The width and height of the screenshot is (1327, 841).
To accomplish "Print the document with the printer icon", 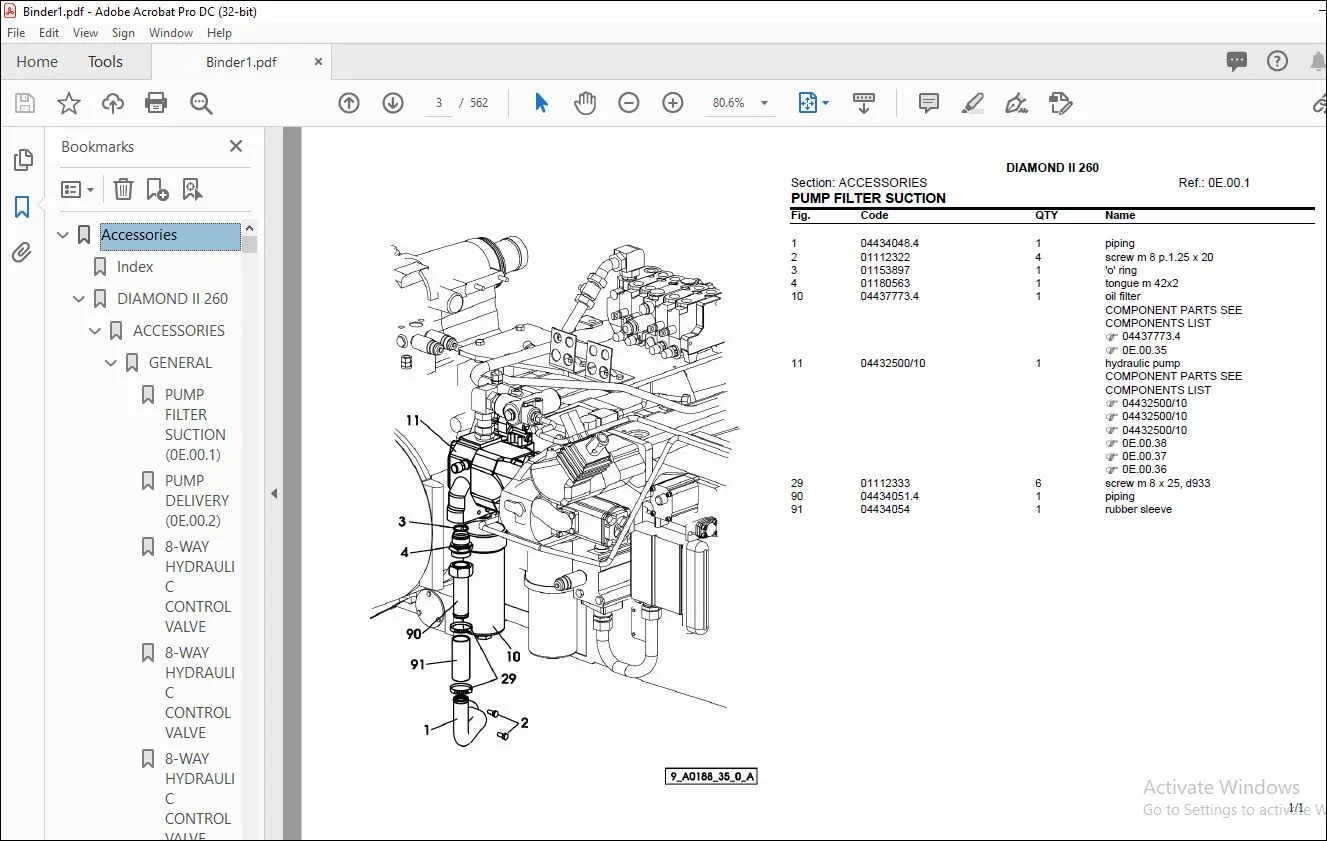I will pyautogui.click(x=156, y=103).
